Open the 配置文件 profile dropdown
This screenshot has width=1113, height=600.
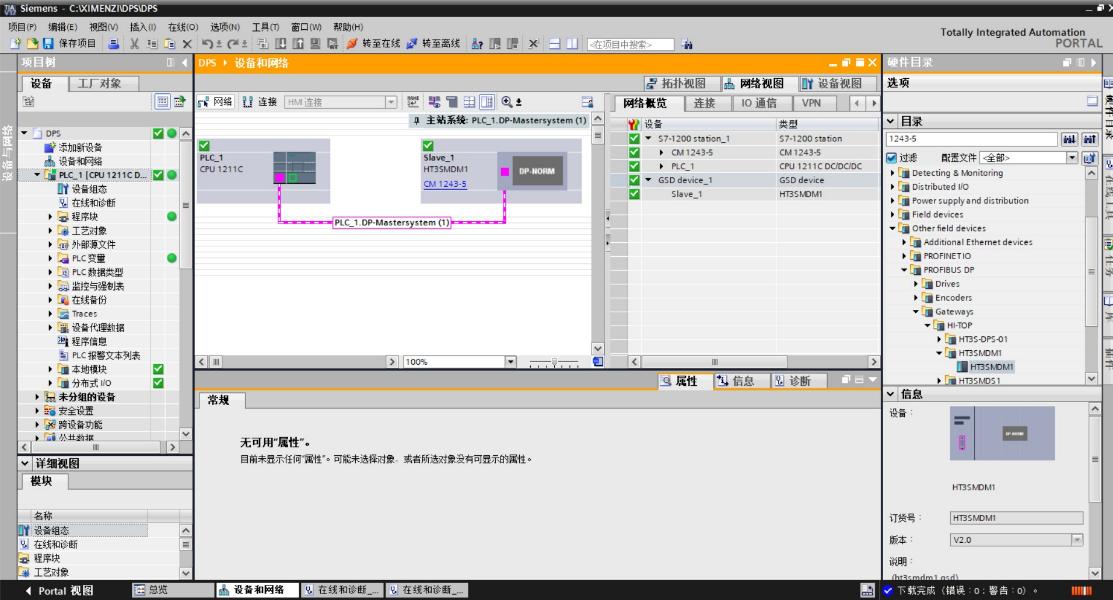1073,158
